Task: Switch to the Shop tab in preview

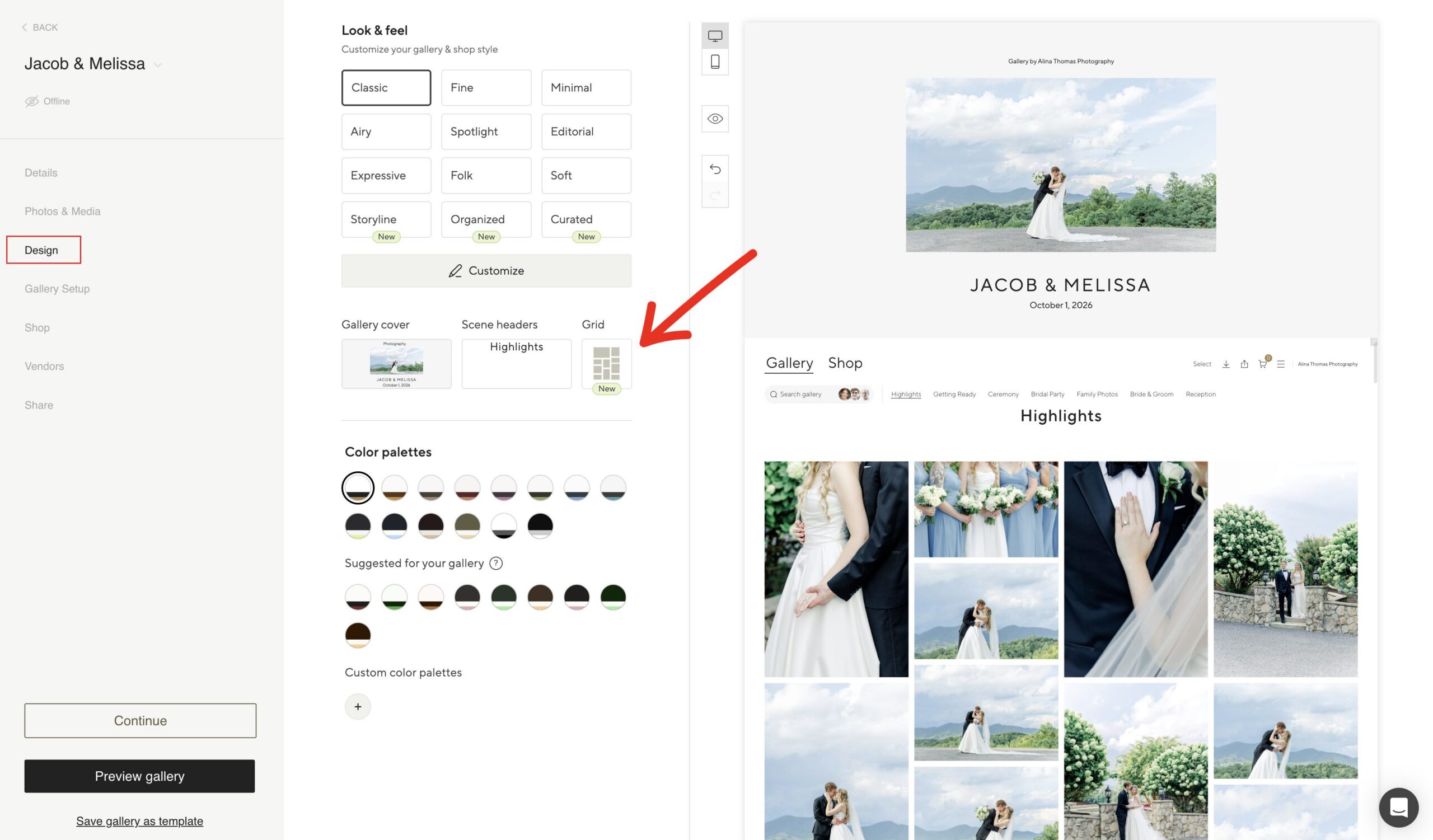Action: tap(845, 363)
